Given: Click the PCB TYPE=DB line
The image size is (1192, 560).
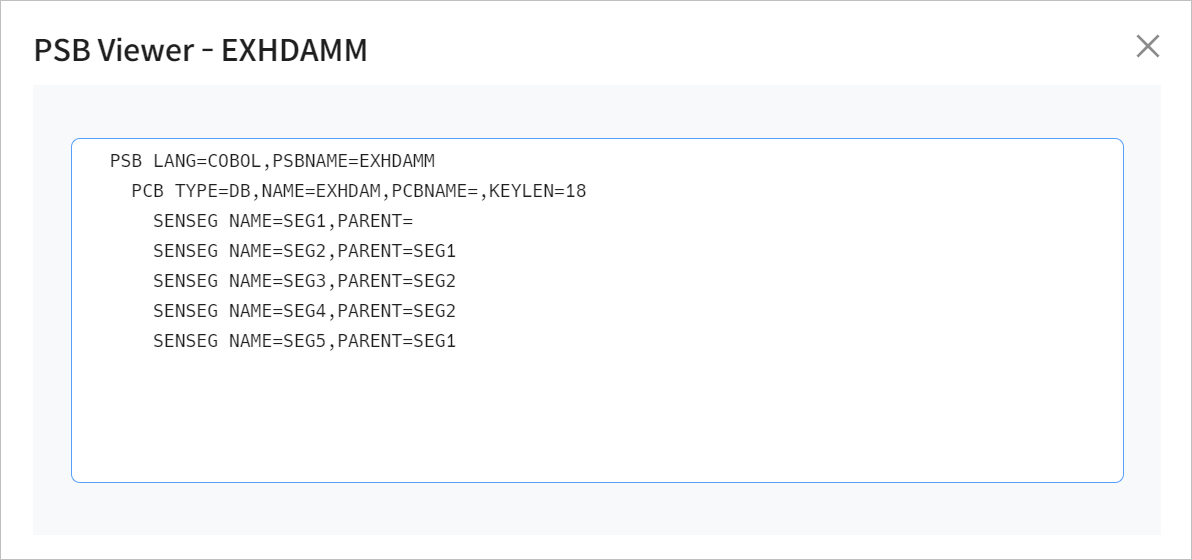Looking at the screenshot, I should (x=358, y=191).
